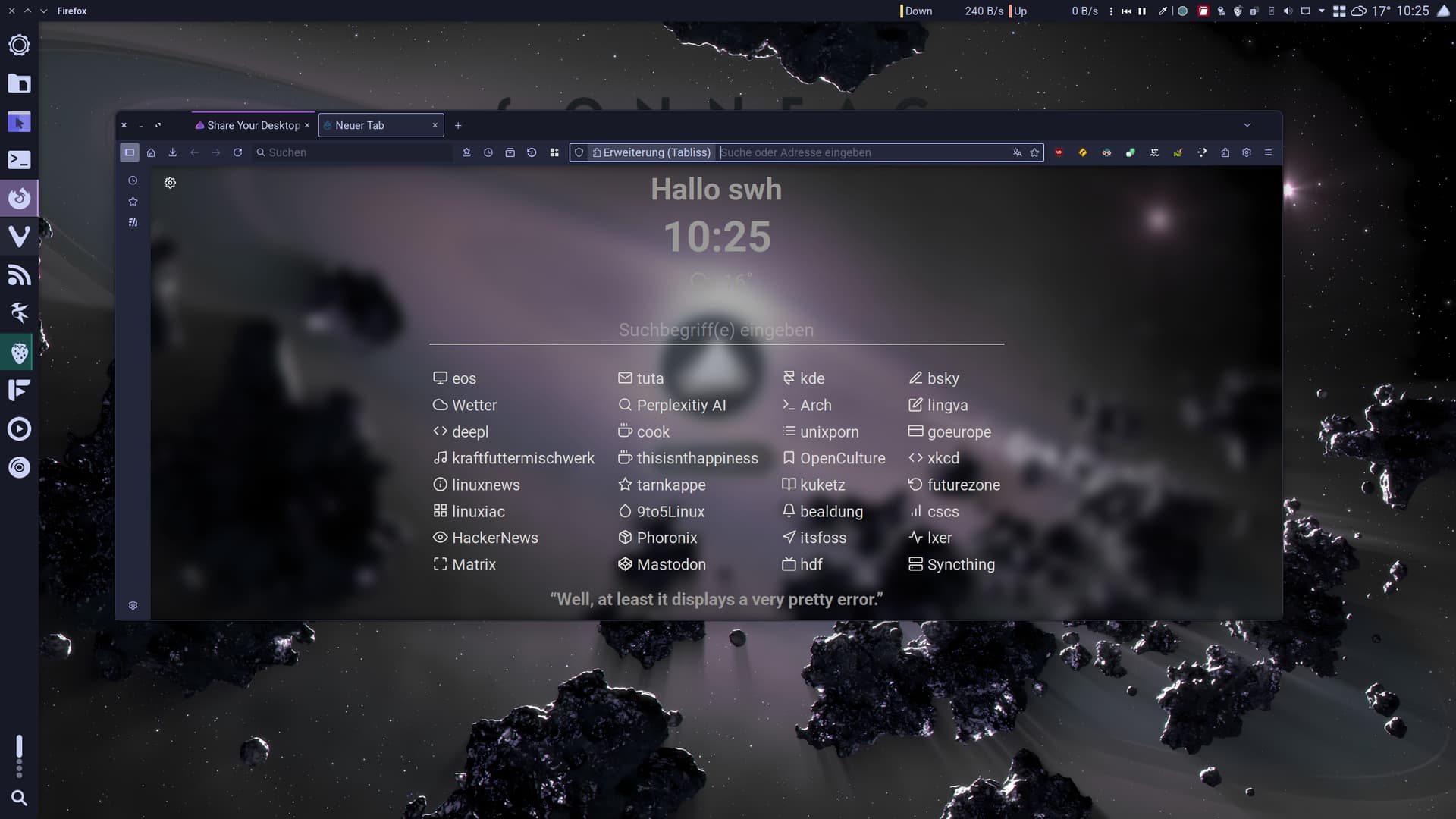Expand the system tray dropdown arrow
1456x819 pixels.
pos(1322,11)
